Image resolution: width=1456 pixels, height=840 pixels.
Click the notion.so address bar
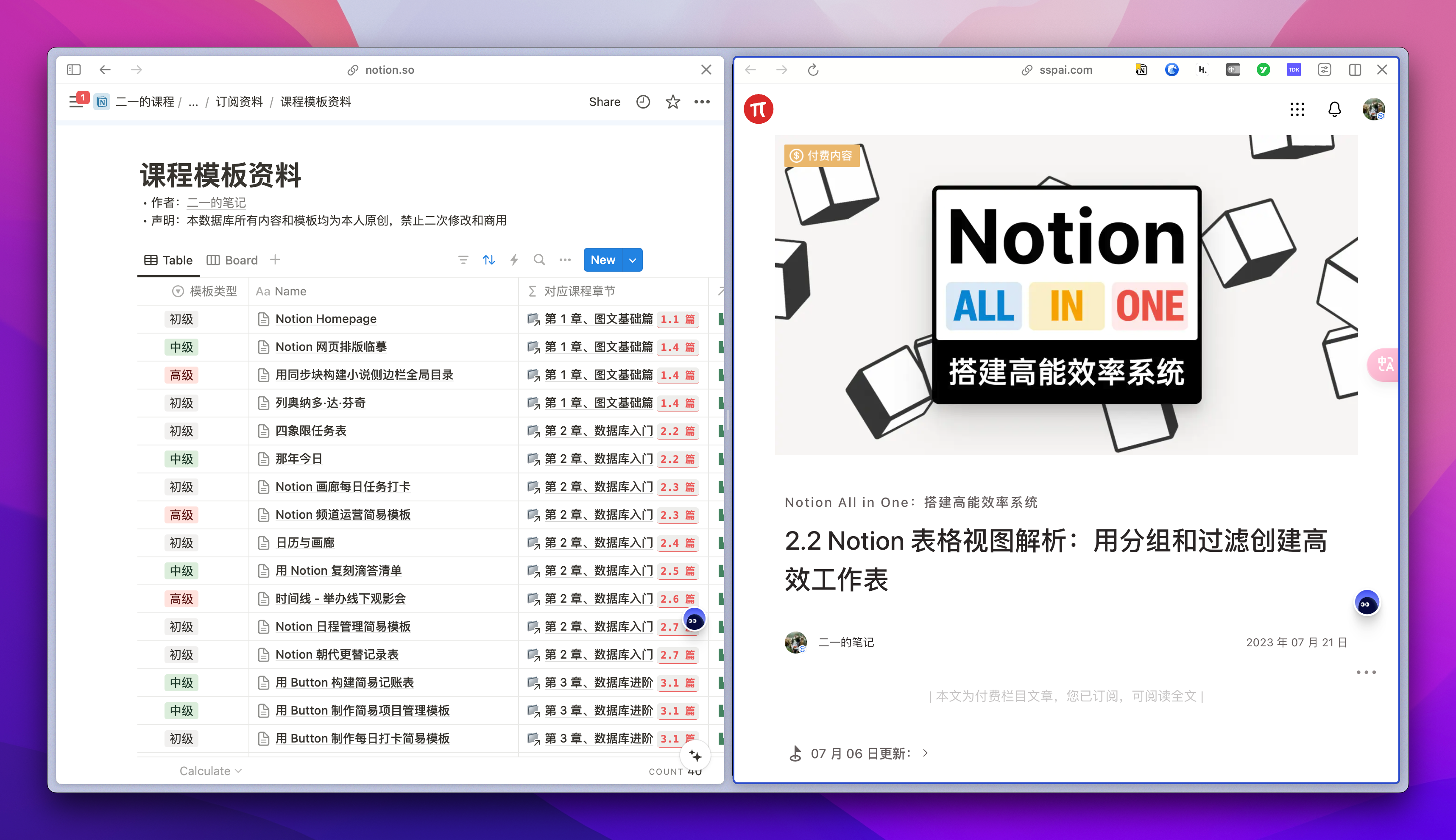(381, 70)
